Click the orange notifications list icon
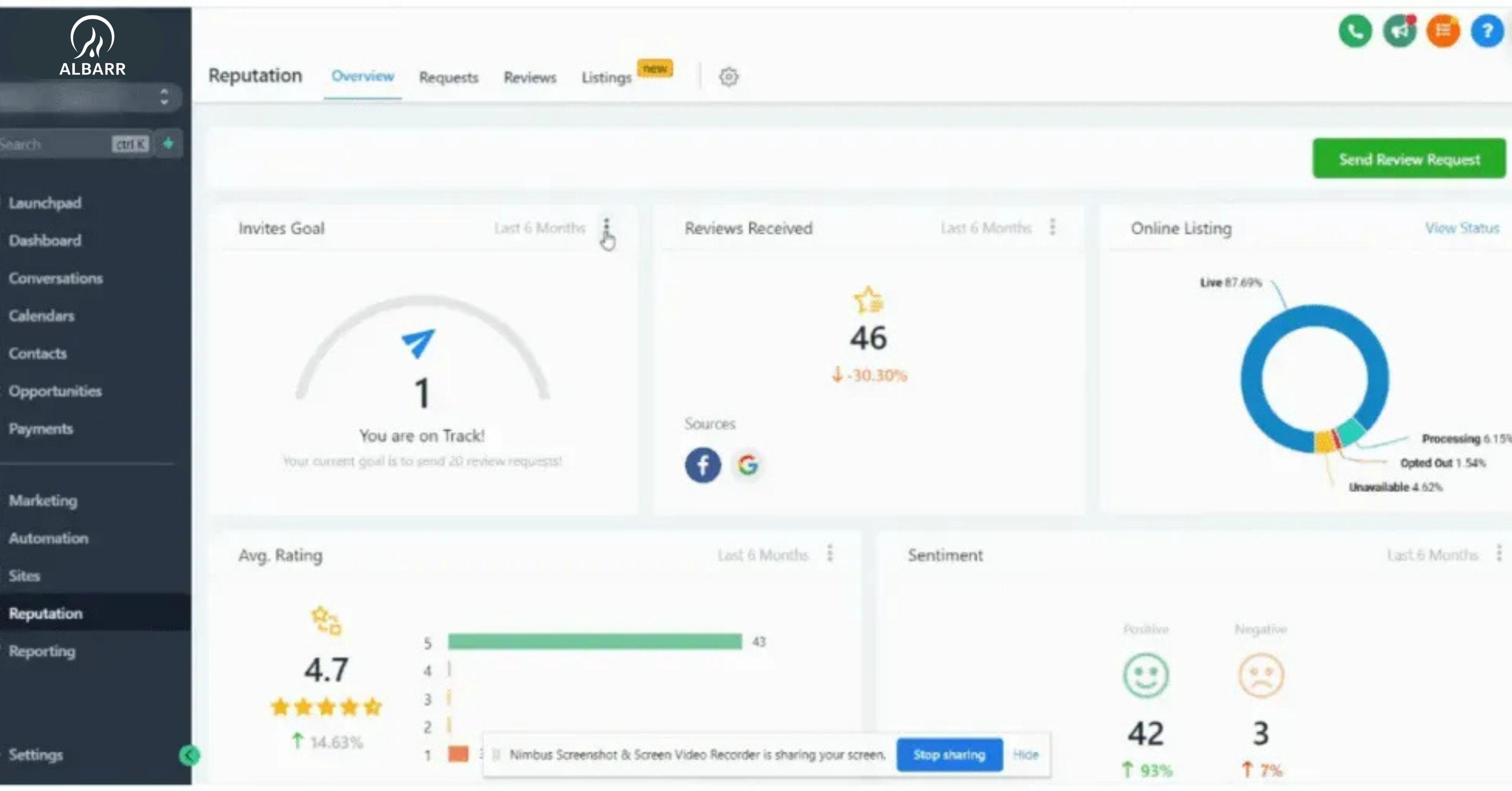 1443,31
